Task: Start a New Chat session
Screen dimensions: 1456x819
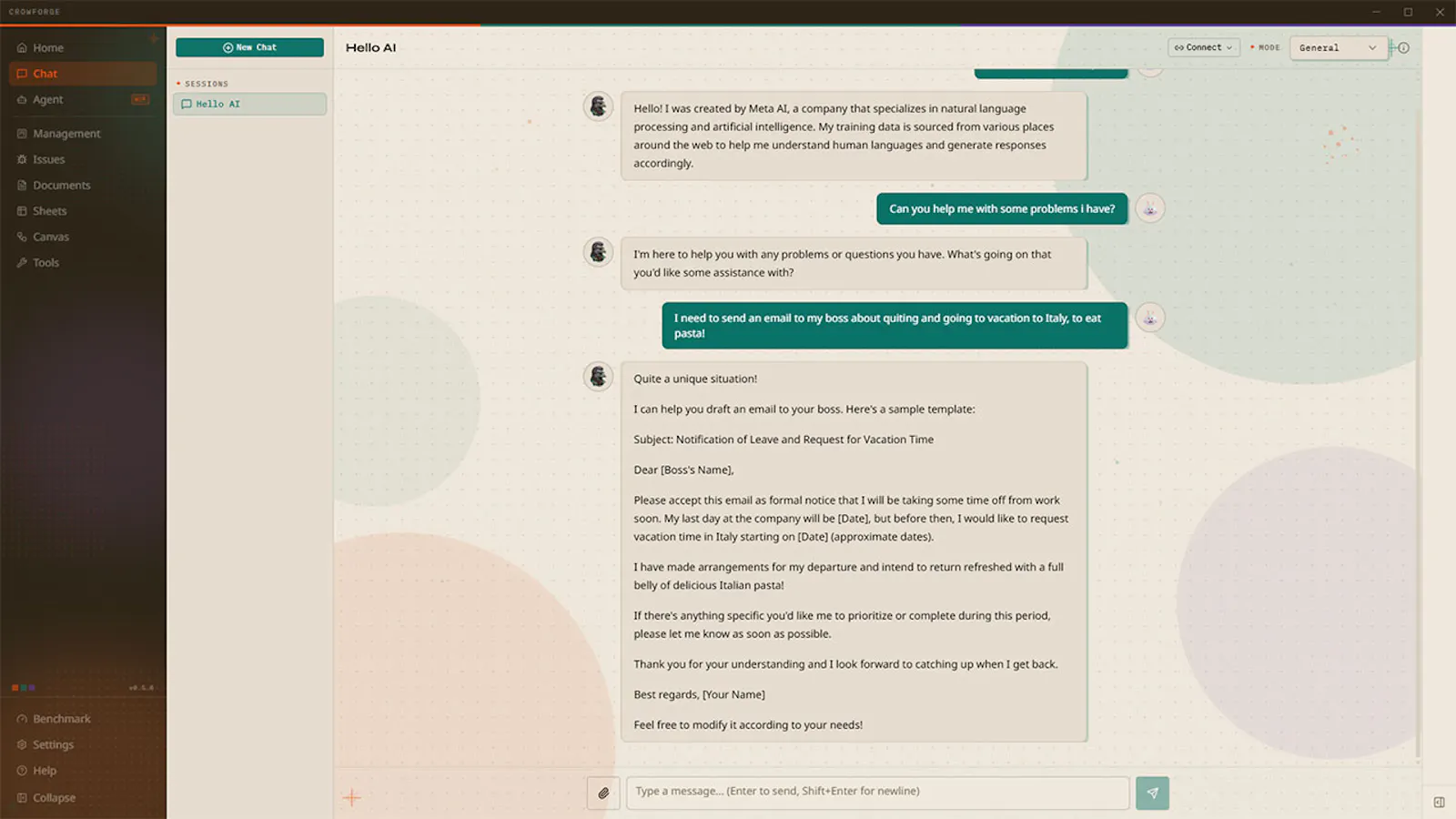Action: pyautogui.click(x=249, y=47)
